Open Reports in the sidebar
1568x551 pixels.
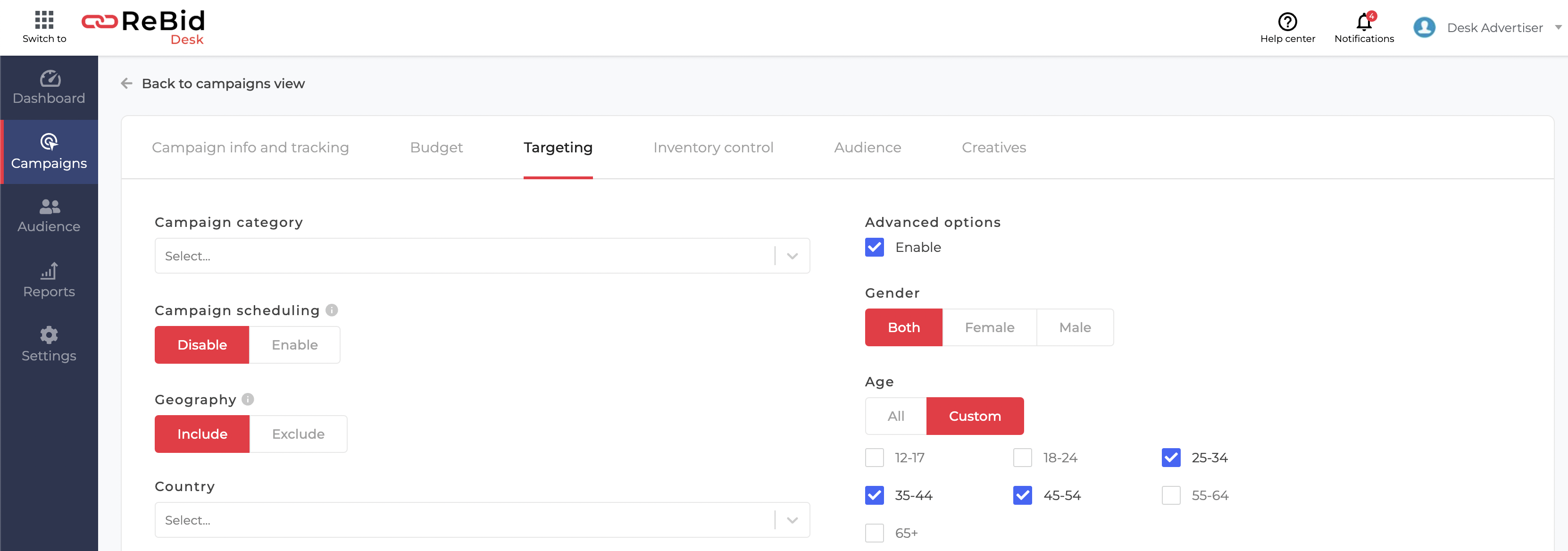[x=50, y=281]
